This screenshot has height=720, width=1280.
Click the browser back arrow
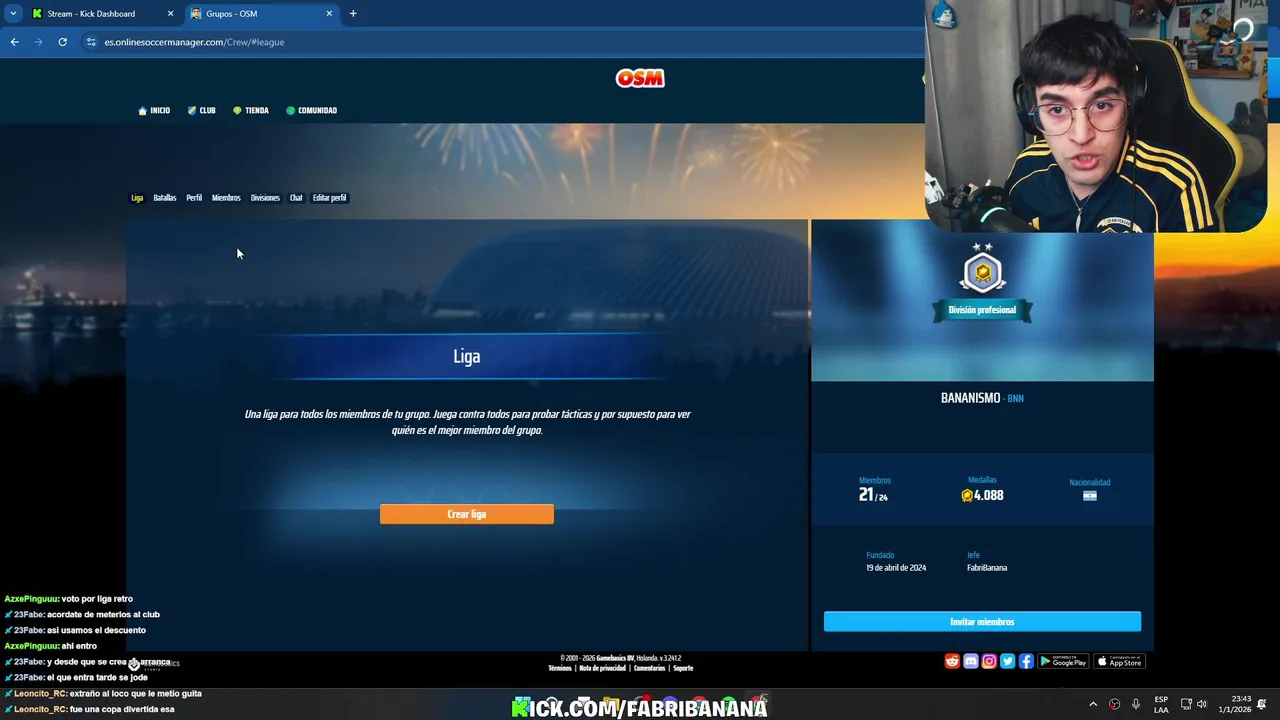pos(14,42)
